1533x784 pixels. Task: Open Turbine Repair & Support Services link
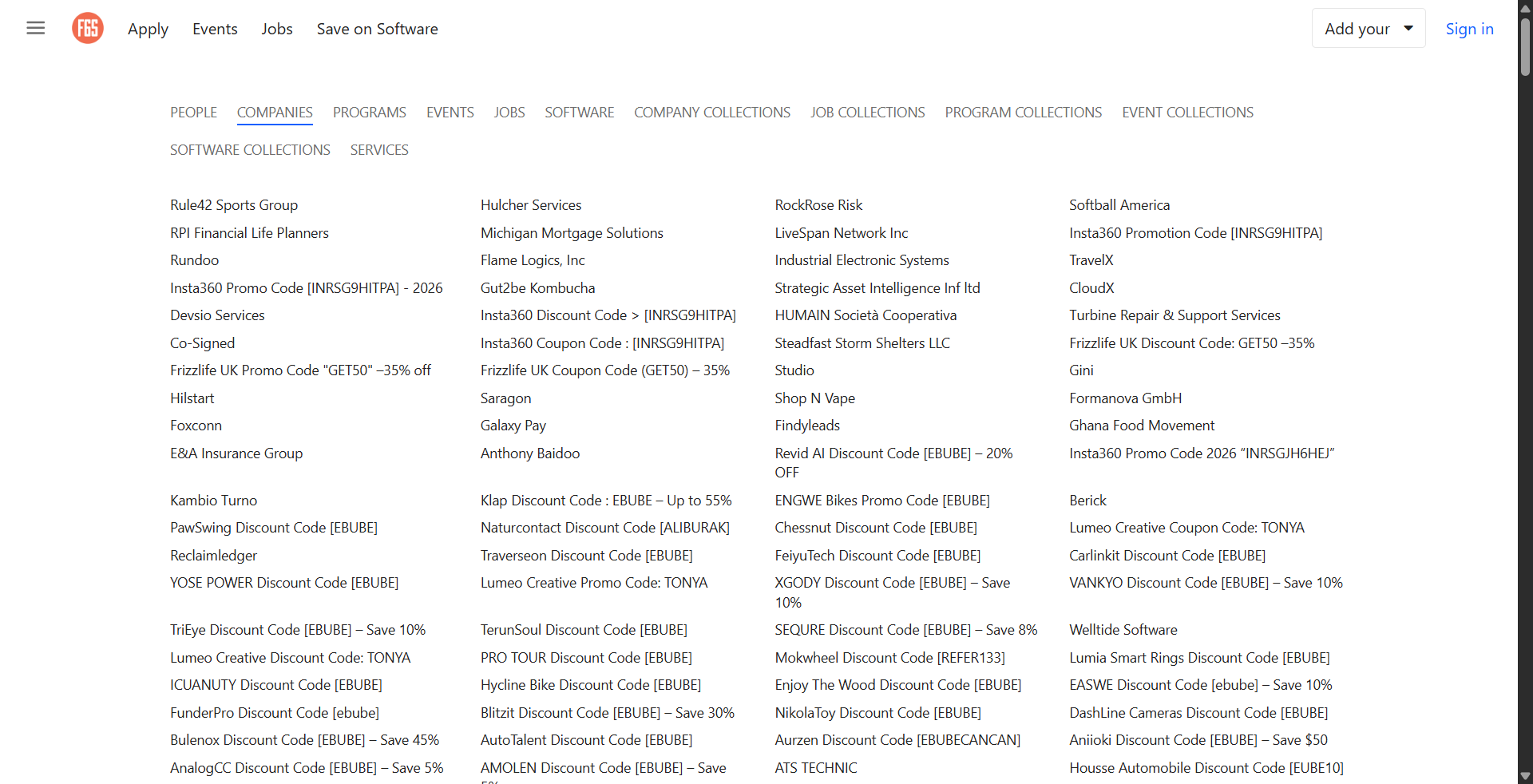[1175, 315]
